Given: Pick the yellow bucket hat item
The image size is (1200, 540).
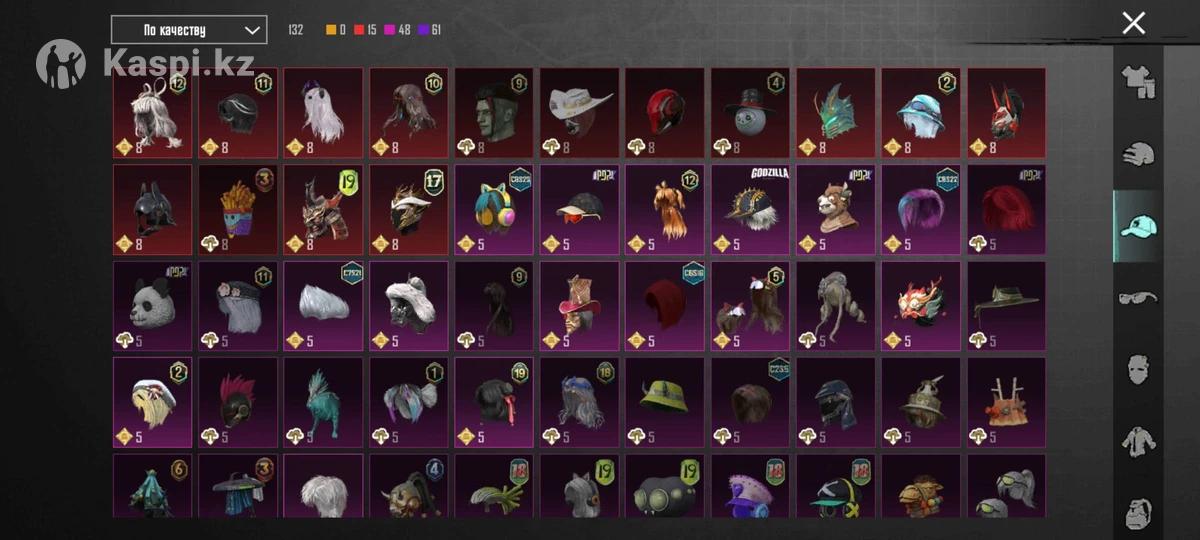Looking at the screenshot, I should (x=665, y=402).
